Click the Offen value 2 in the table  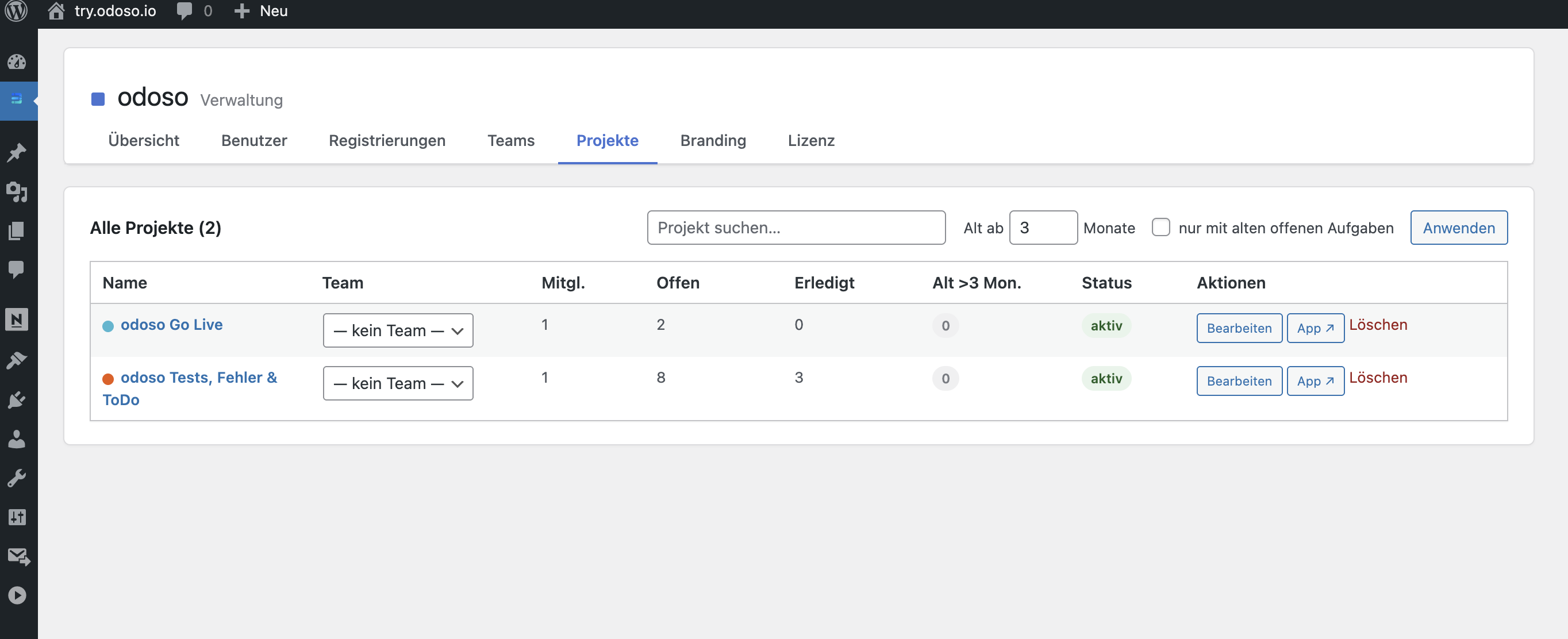tap(660, 325)
